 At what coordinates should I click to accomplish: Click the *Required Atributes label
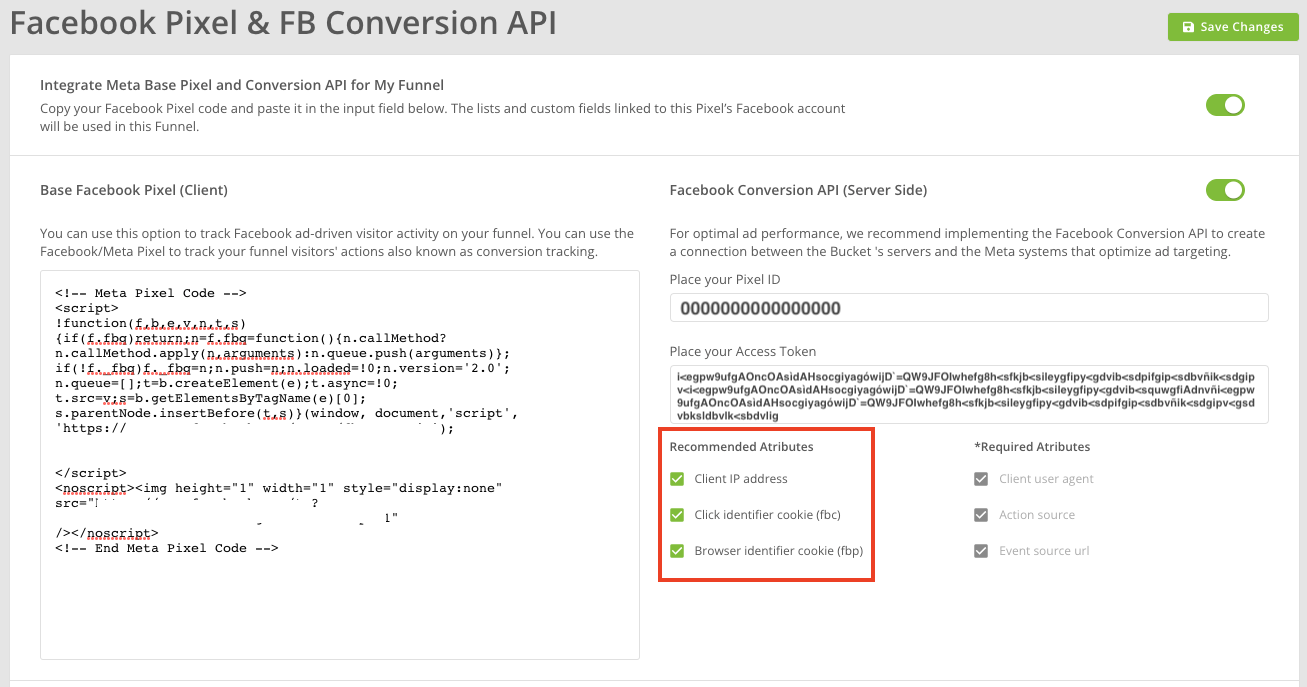(1032, 447)
